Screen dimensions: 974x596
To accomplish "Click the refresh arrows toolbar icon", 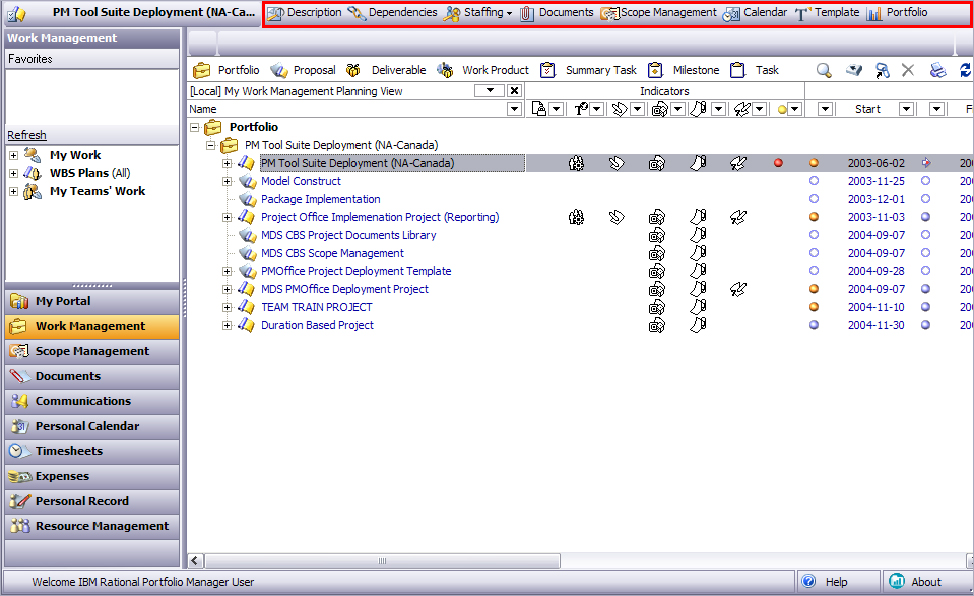I will coord(966,70).
